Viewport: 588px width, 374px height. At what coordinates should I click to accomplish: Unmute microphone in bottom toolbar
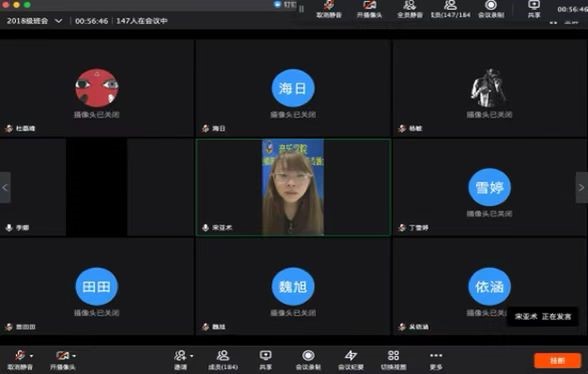click(20, 359)
